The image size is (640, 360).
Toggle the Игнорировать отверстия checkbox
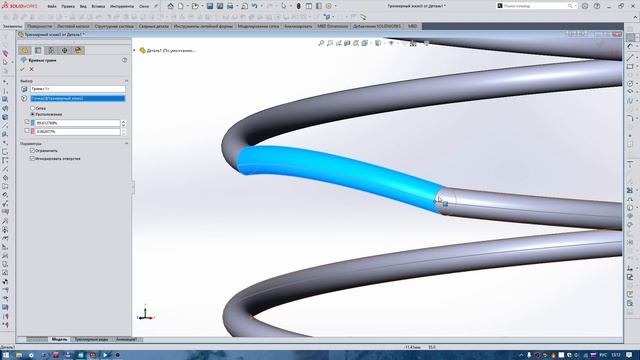coord(32,158)
